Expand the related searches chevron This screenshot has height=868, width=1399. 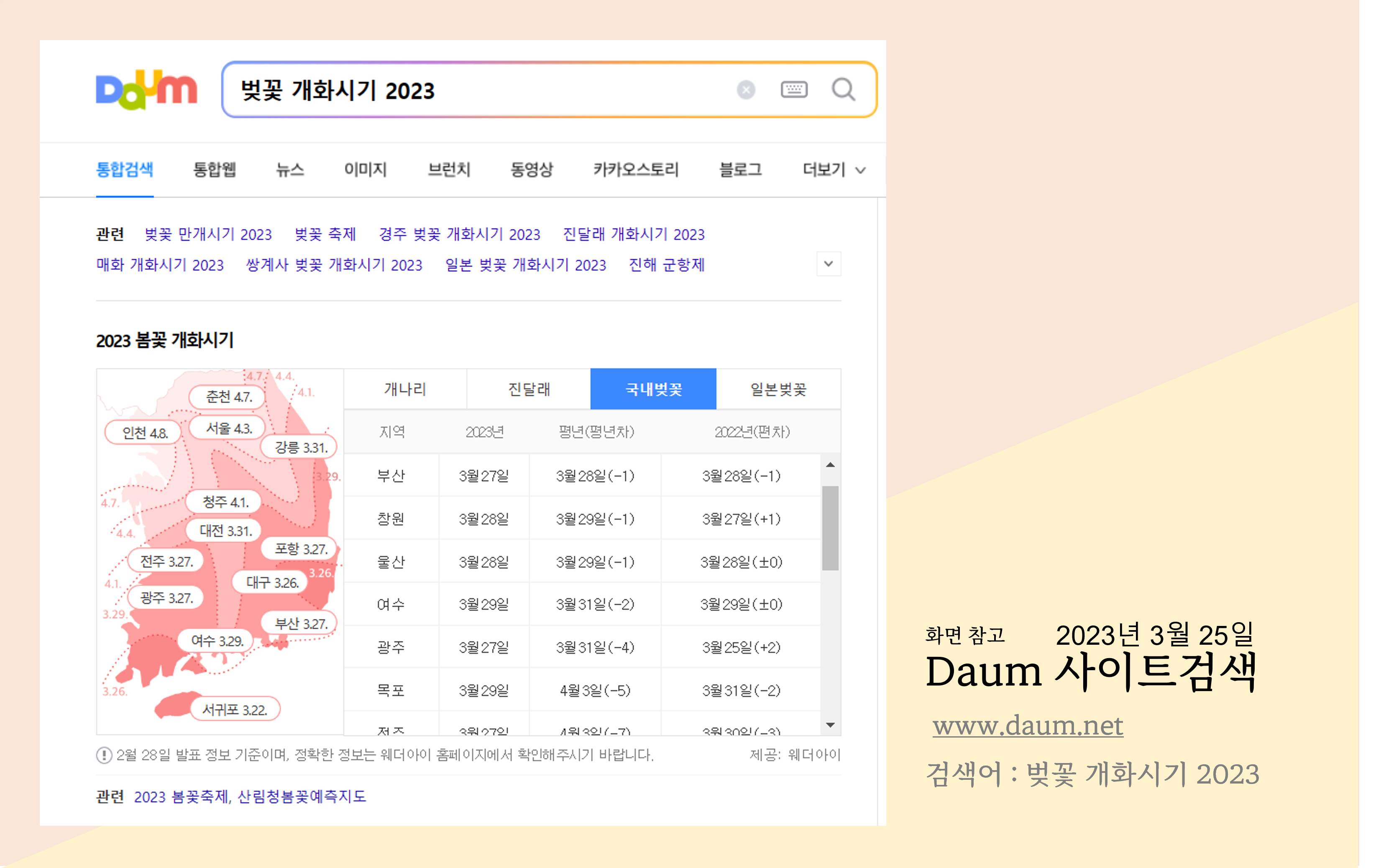829,264
